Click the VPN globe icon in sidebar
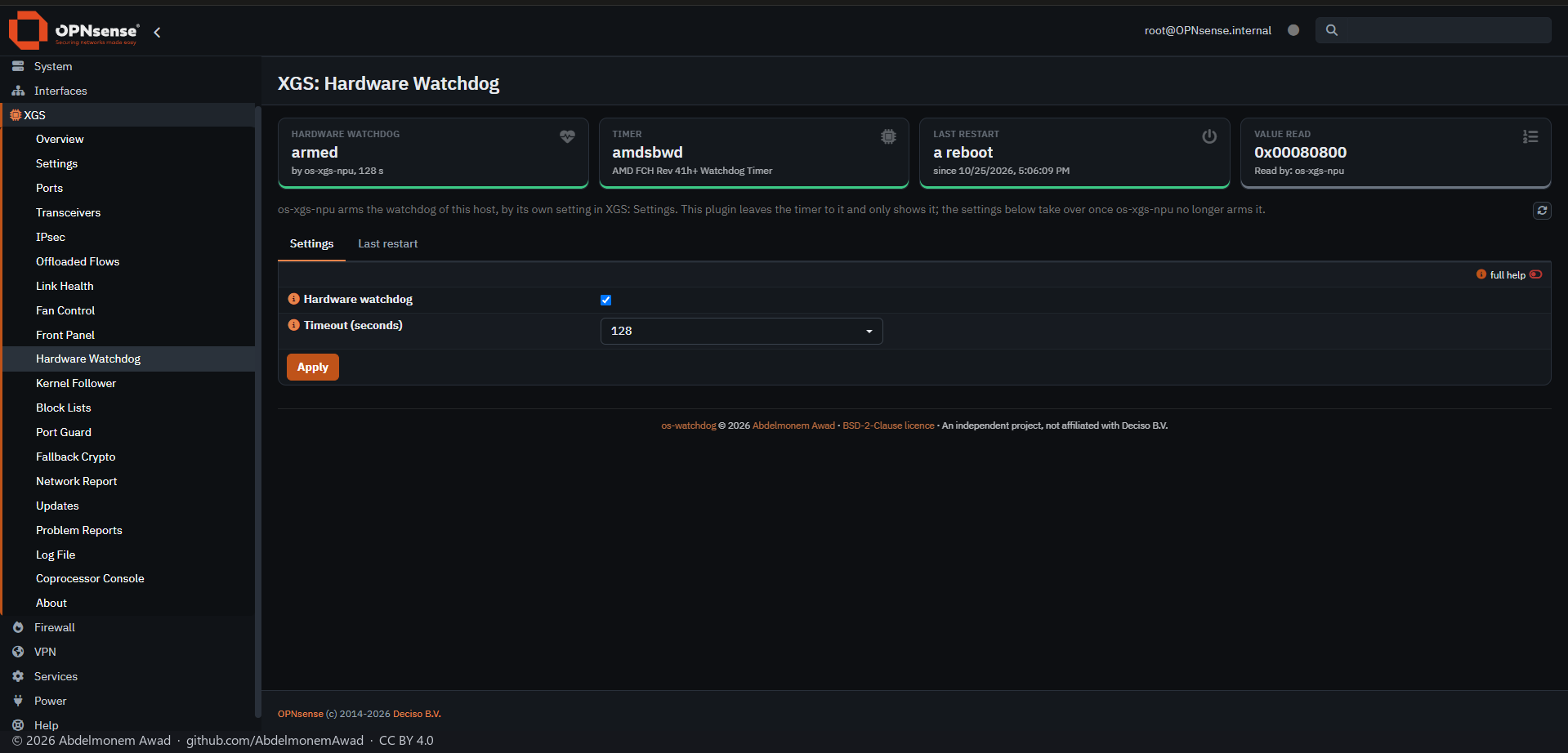The image size is (1568, 753). click(18, 652)
